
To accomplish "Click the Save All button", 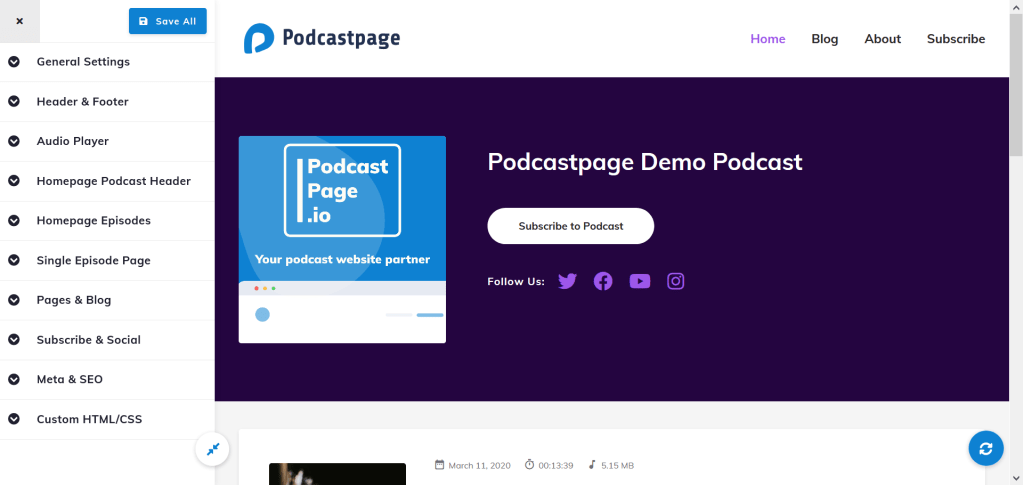I will (168, 21).
